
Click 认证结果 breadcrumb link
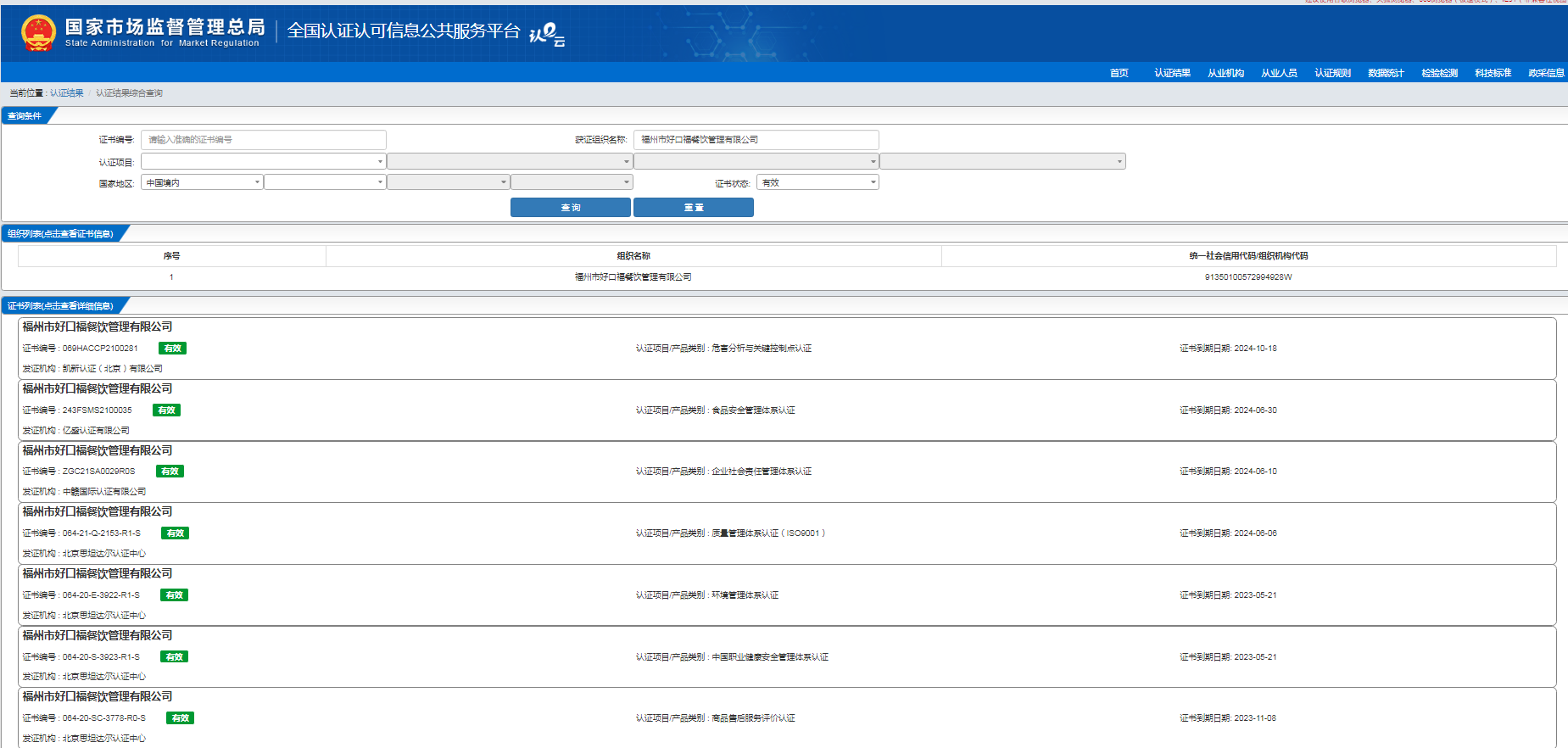click(67, 93)
